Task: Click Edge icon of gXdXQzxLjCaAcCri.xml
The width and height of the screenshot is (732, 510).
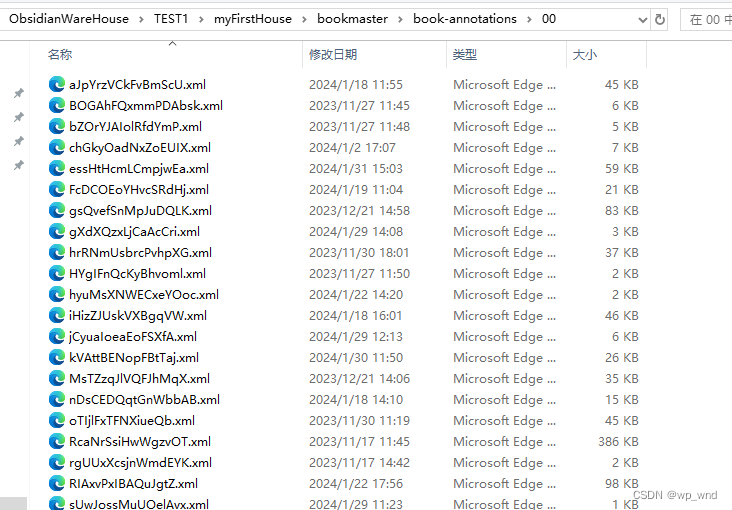Action: (56, 232)
